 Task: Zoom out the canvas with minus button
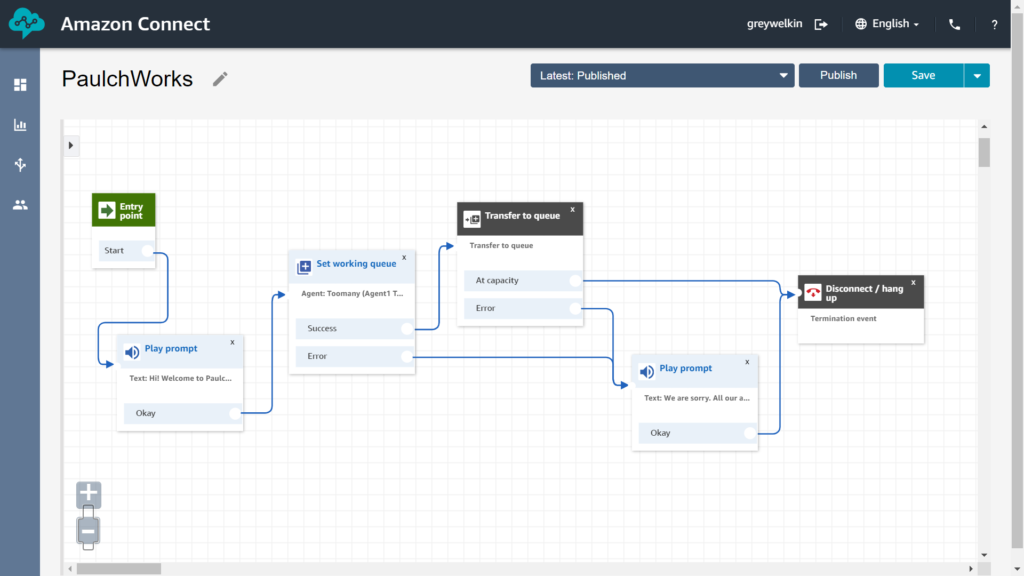click(89, 531)
